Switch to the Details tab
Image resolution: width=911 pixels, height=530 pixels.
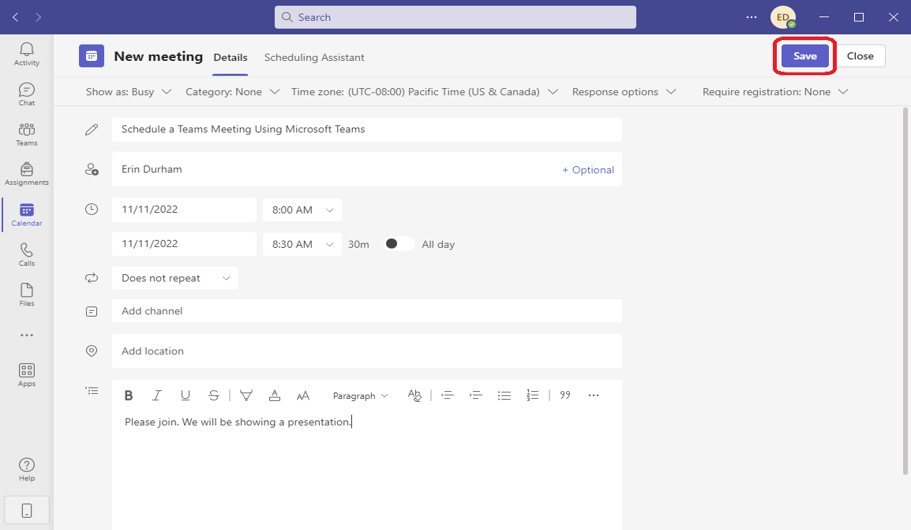230,58
